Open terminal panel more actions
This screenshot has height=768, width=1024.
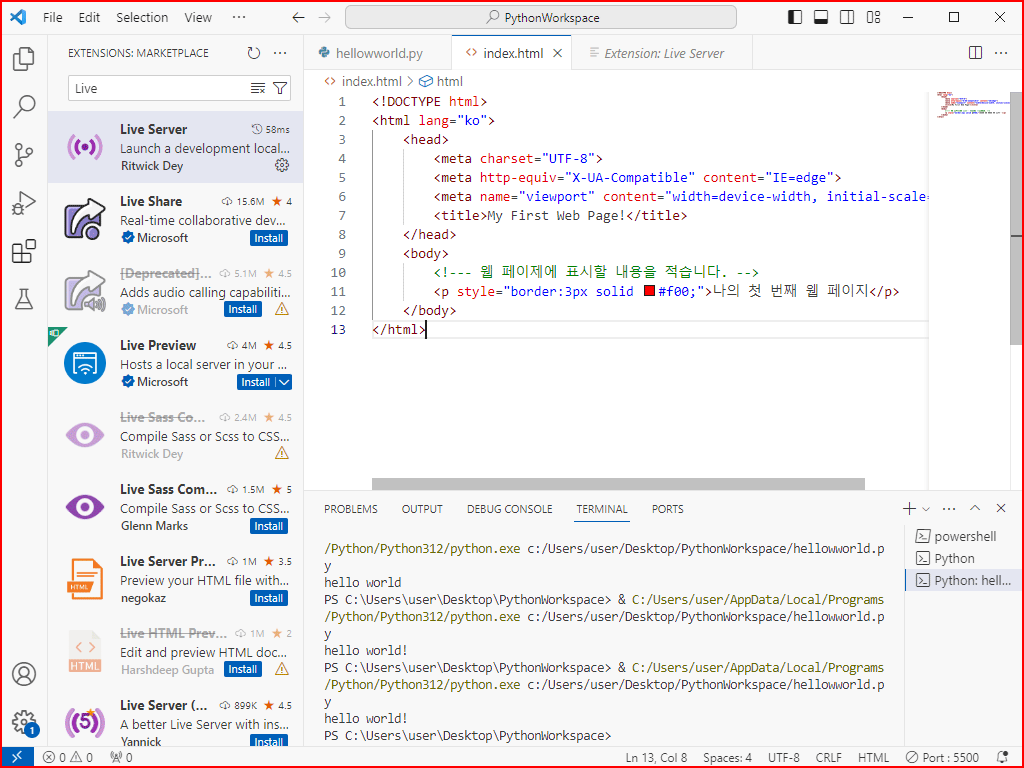tap(949, 508)
